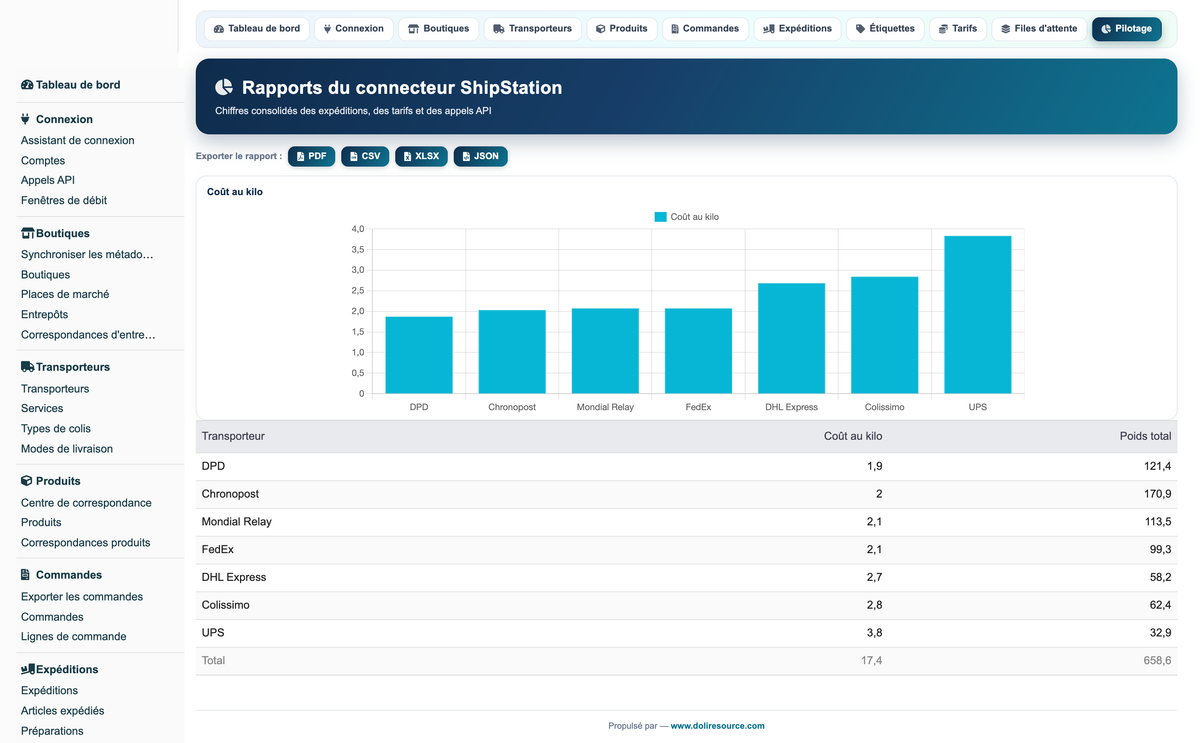Open the Assistant de connexion link
This screenshot has width=1200, height=743.
point(78,141)
